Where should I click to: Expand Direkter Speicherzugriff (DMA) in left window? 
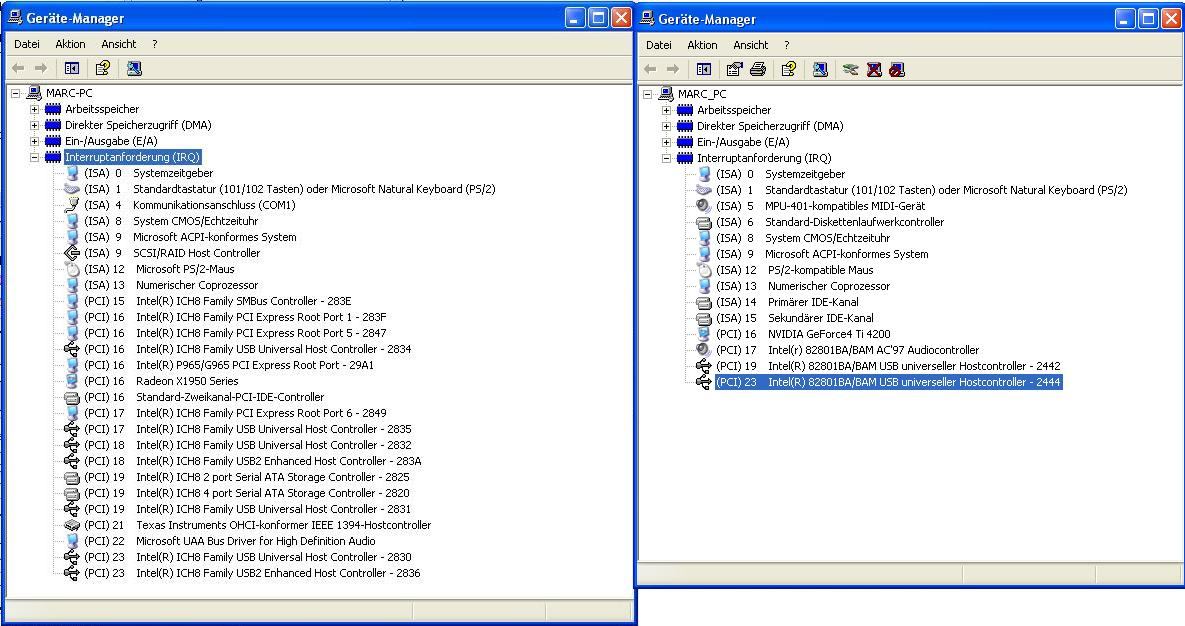(34, 126)
